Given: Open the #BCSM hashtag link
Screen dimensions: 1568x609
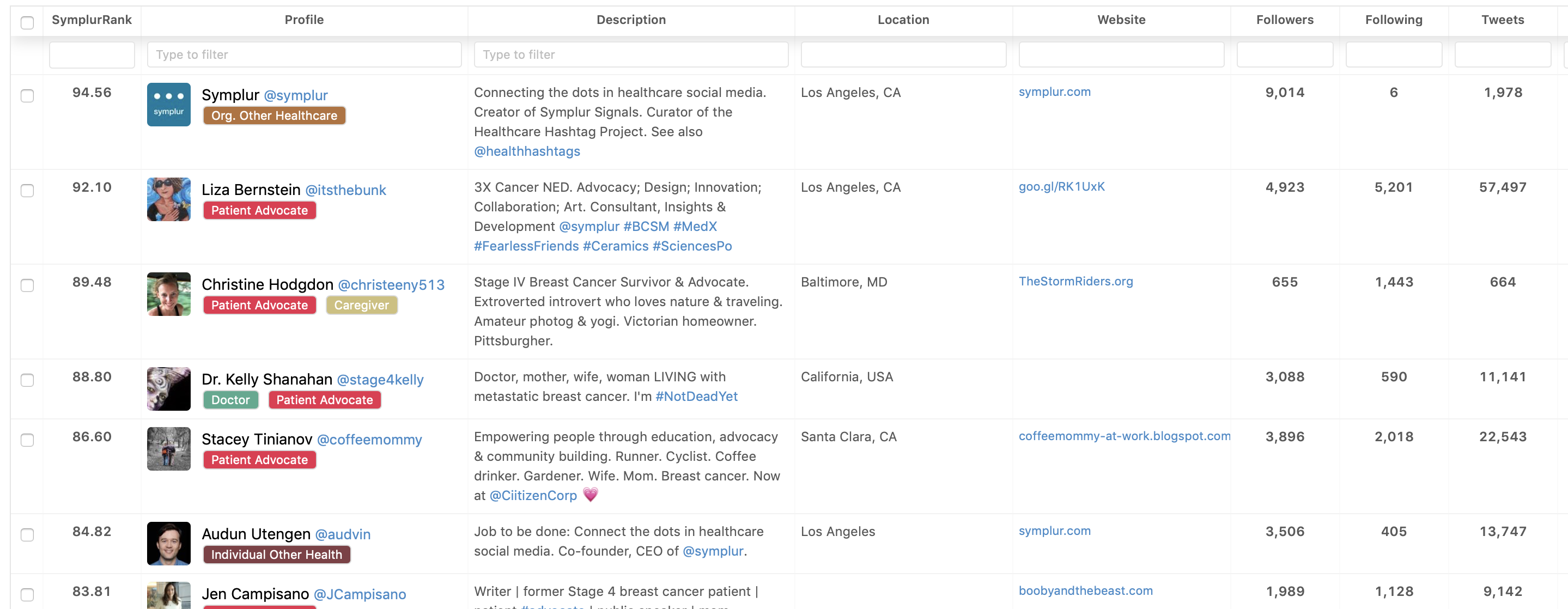Looking at the screenshot, I should pos(646,227).
